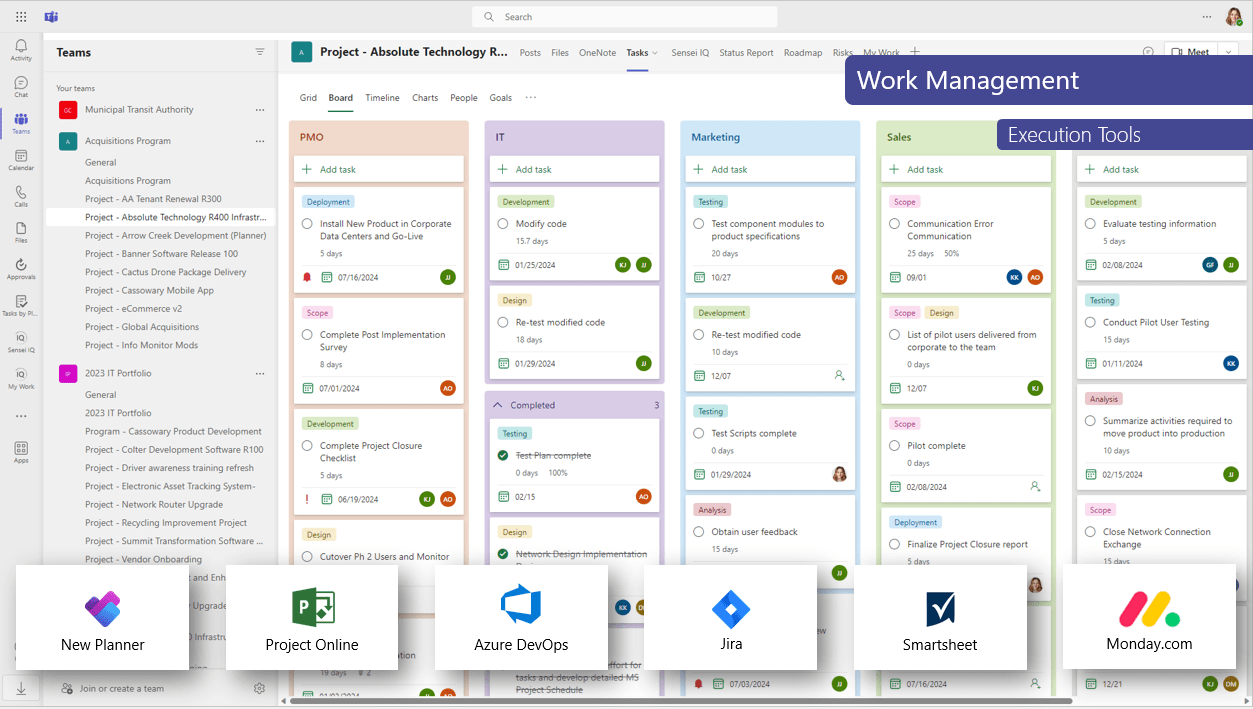Open settings gear beside Join or create team
The image size is (1253, 709).
[259, 688]
